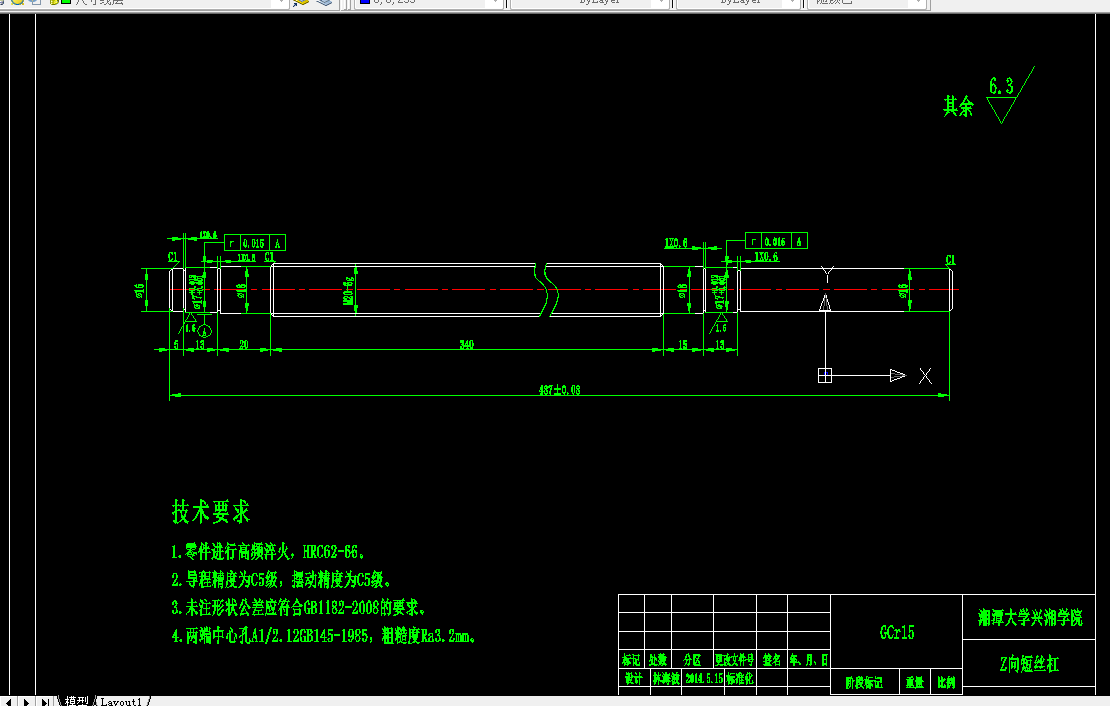
Task: Select the 2014.5.15 date cell
Action: (704, 678)
